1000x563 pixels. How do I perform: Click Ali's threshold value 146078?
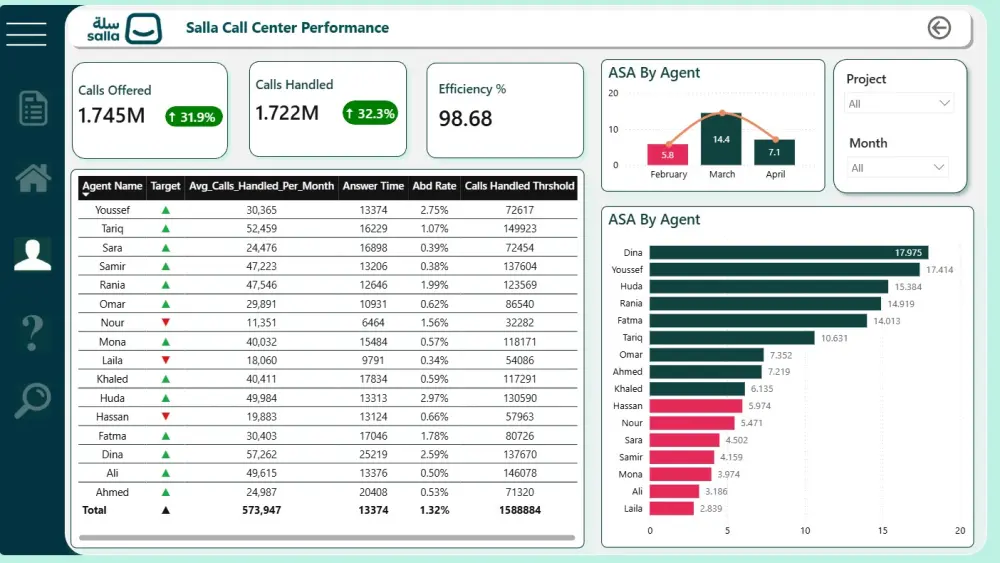(520, 473)
